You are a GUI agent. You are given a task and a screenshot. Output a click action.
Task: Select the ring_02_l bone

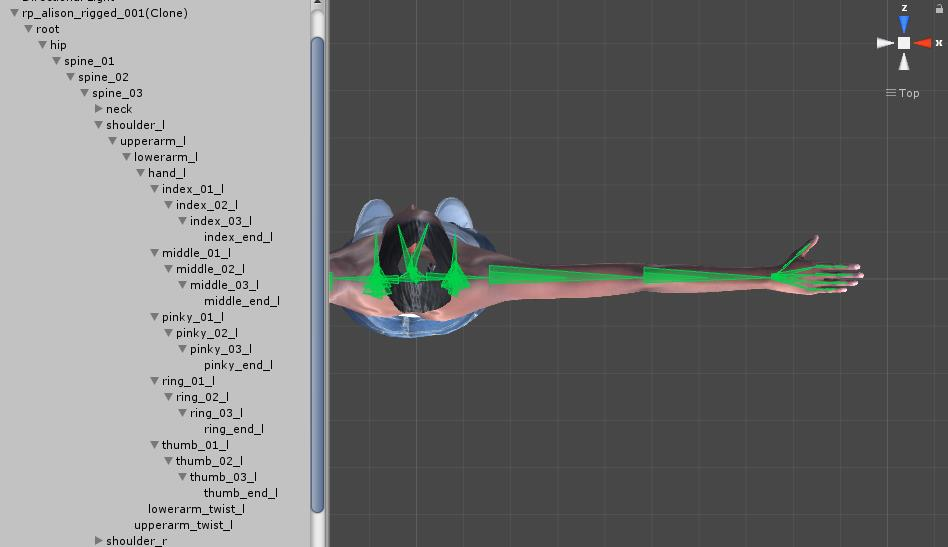(x=202, y=397)
